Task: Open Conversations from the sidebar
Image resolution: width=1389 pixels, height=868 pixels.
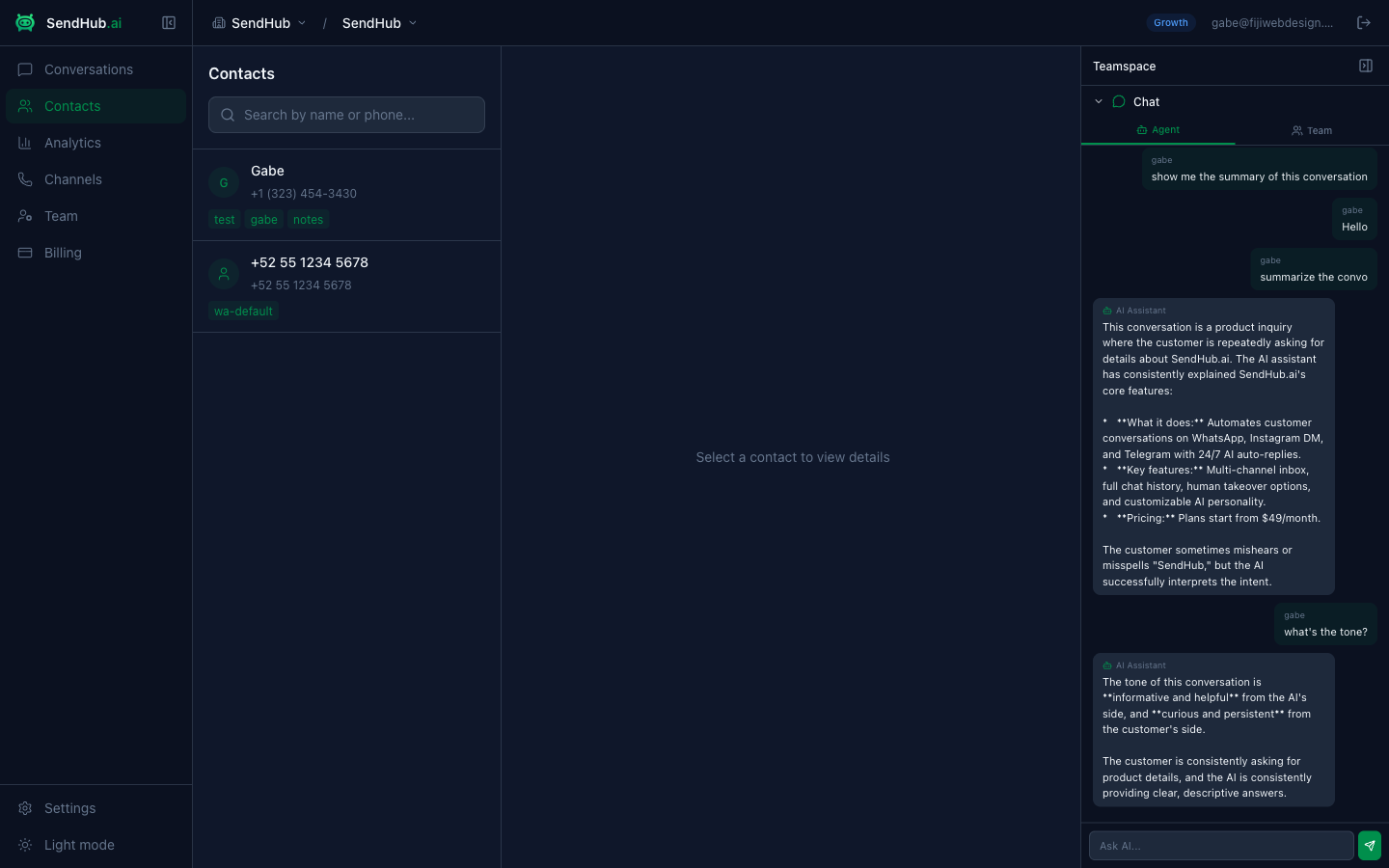Action: pyautogui.click(x=95, y=69)
